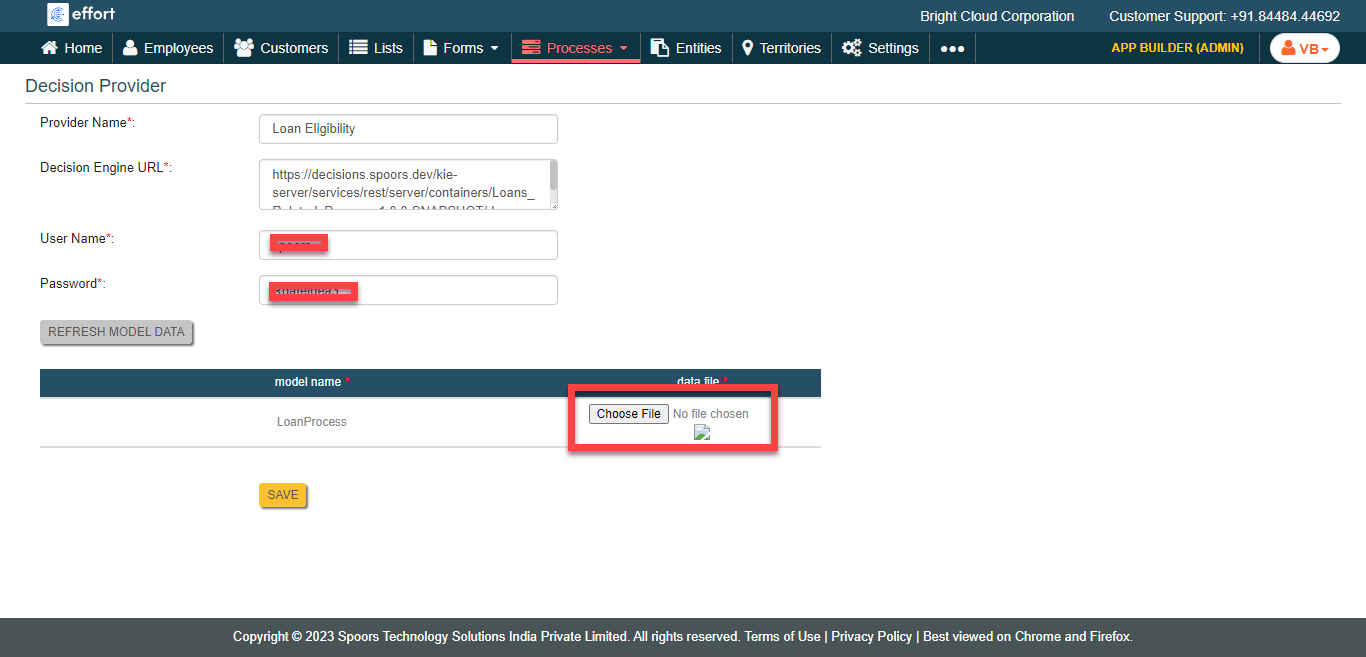Click the effort logo icon

point(58,14)
